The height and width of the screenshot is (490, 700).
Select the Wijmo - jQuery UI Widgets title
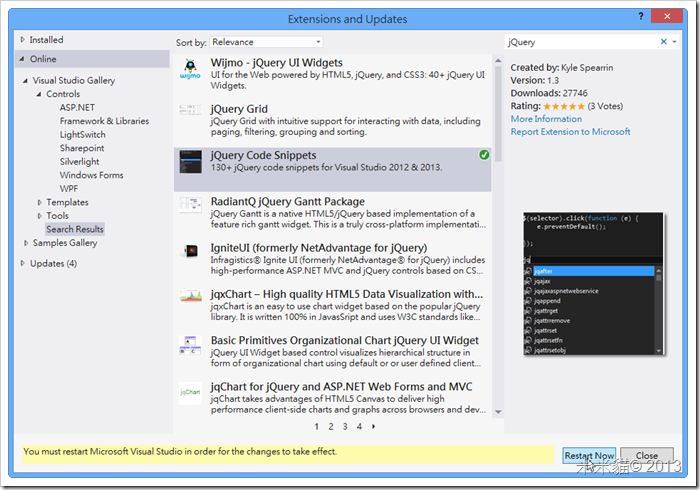(277, 63)
